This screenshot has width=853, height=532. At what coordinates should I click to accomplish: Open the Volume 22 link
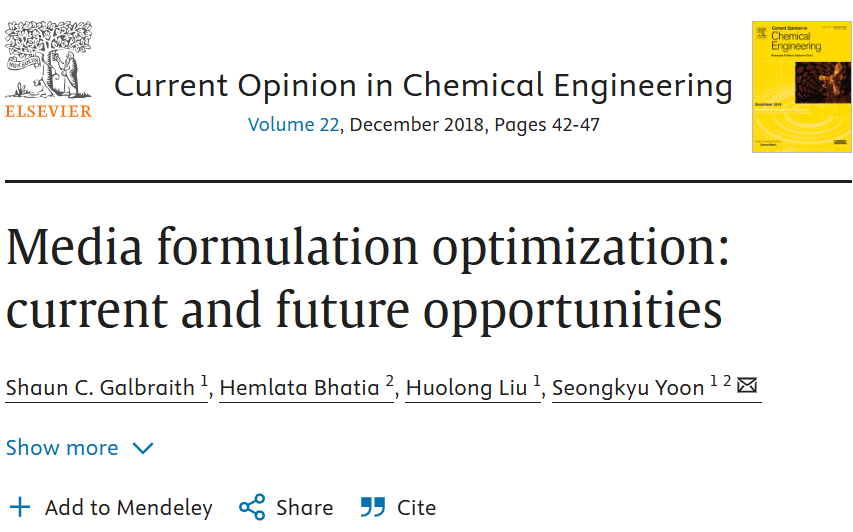(293, 125)
